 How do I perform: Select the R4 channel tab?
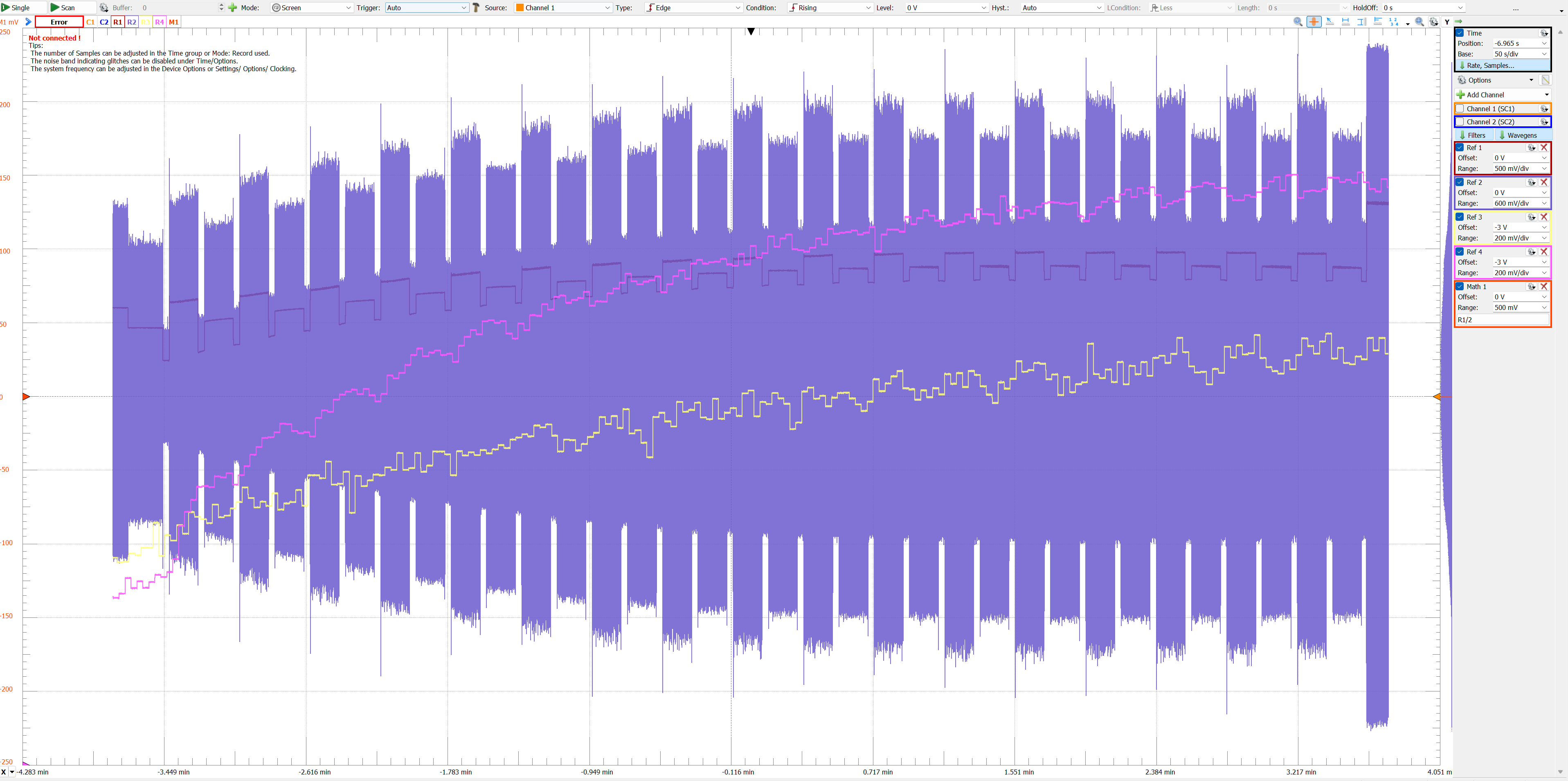click(x=160, y=22)
